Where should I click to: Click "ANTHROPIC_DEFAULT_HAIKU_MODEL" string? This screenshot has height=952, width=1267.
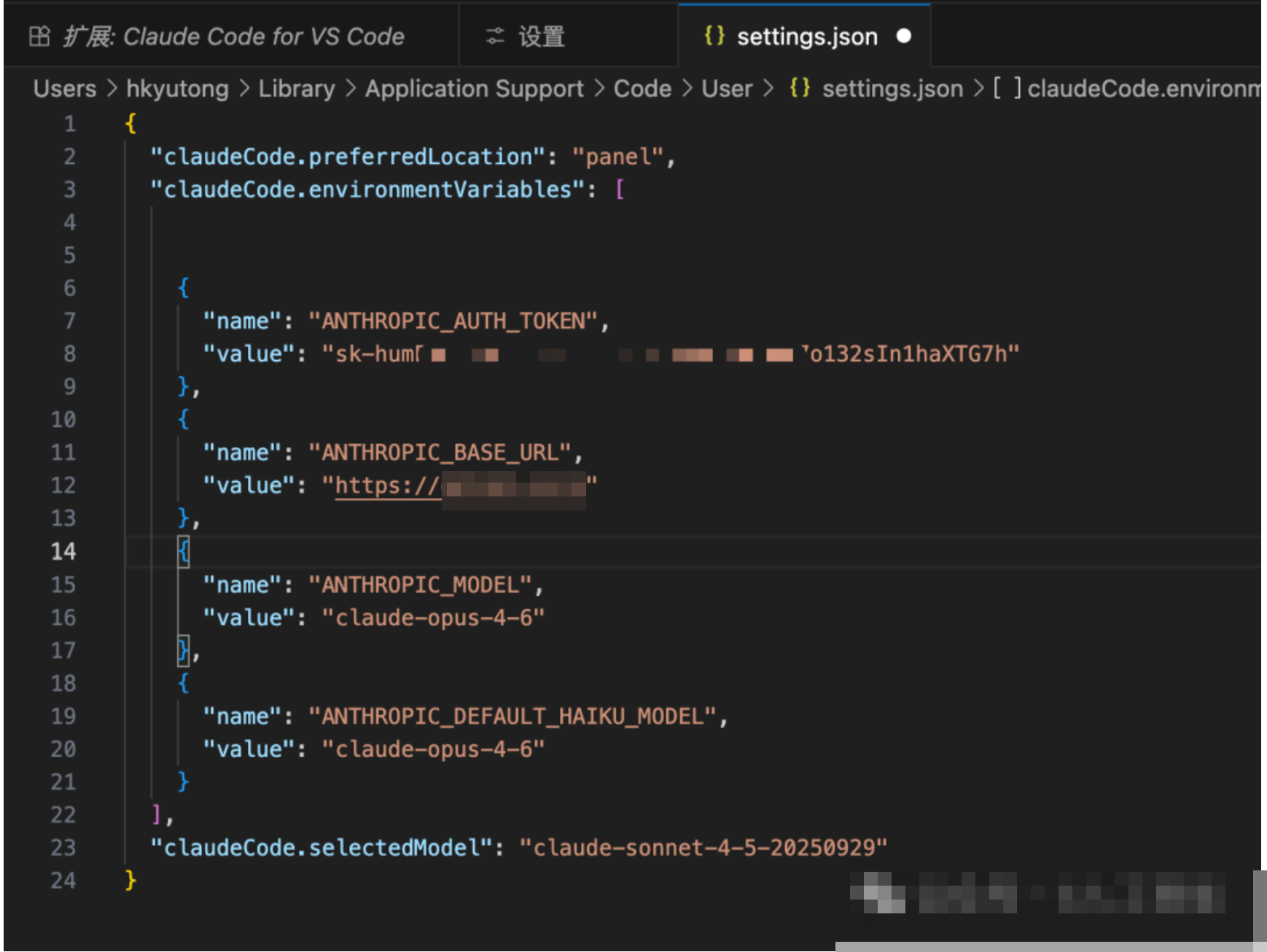(x=512, y=717)
